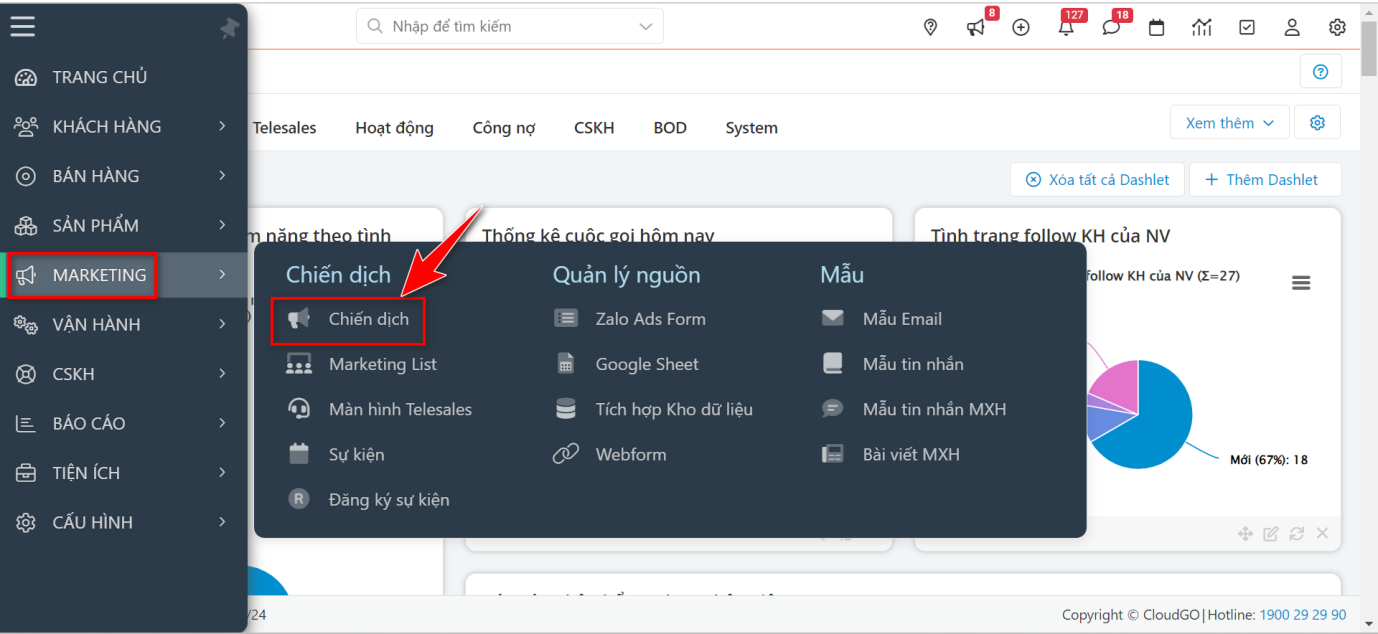Viewport: 1378px width, 634px height.
Task: Switch to the CSKH dashboard tab
Action: [x=593, y=127]
